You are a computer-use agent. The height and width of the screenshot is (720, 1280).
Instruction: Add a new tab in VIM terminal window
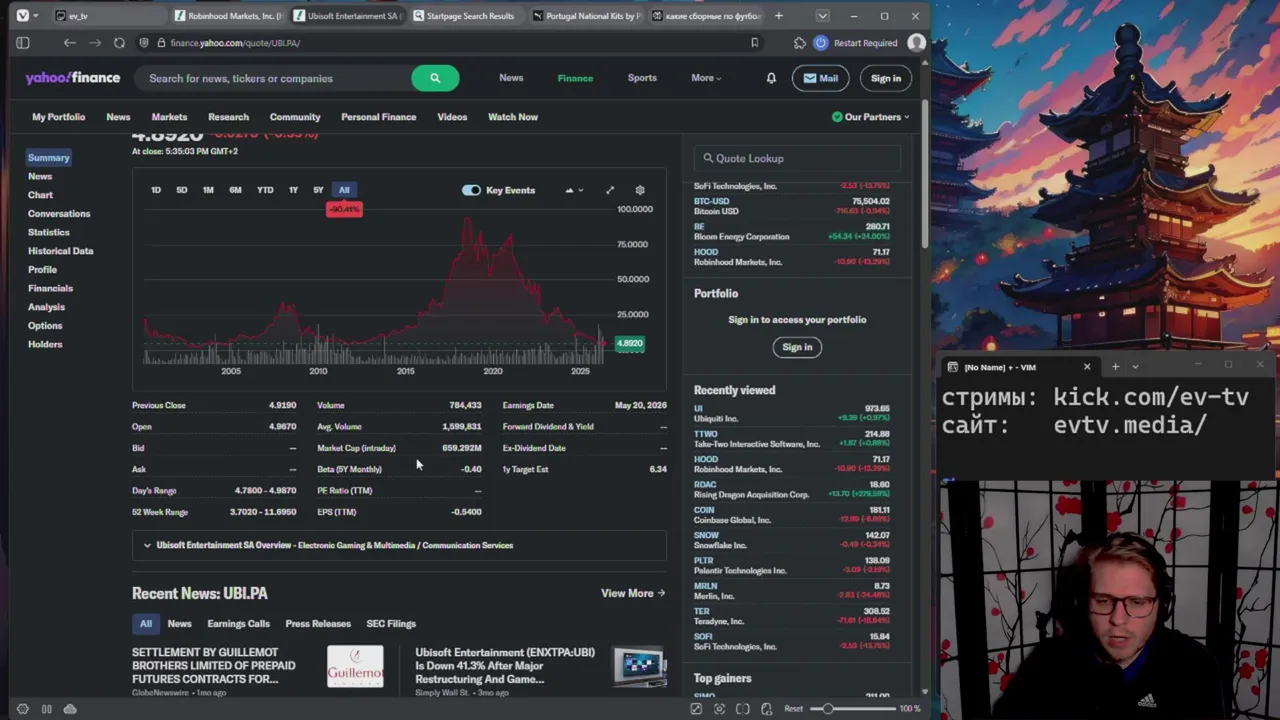(x=1115, y=367)
